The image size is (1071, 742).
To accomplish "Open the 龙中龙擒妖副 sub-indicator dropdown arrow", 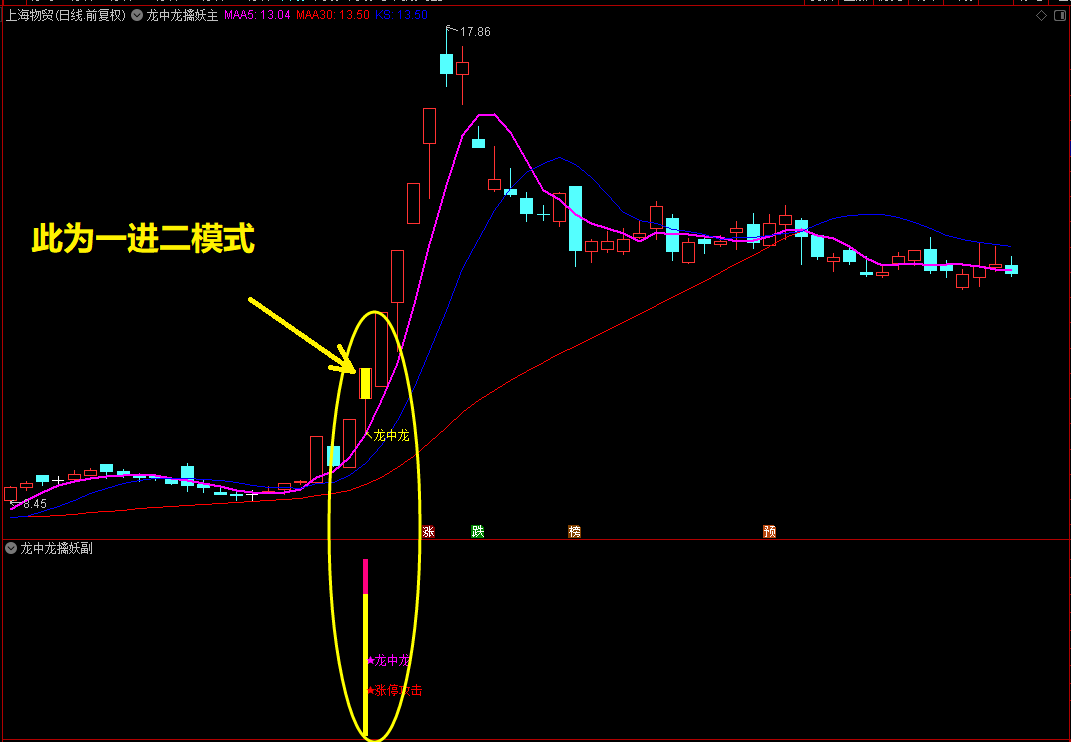I will click(x=11, y=548).
